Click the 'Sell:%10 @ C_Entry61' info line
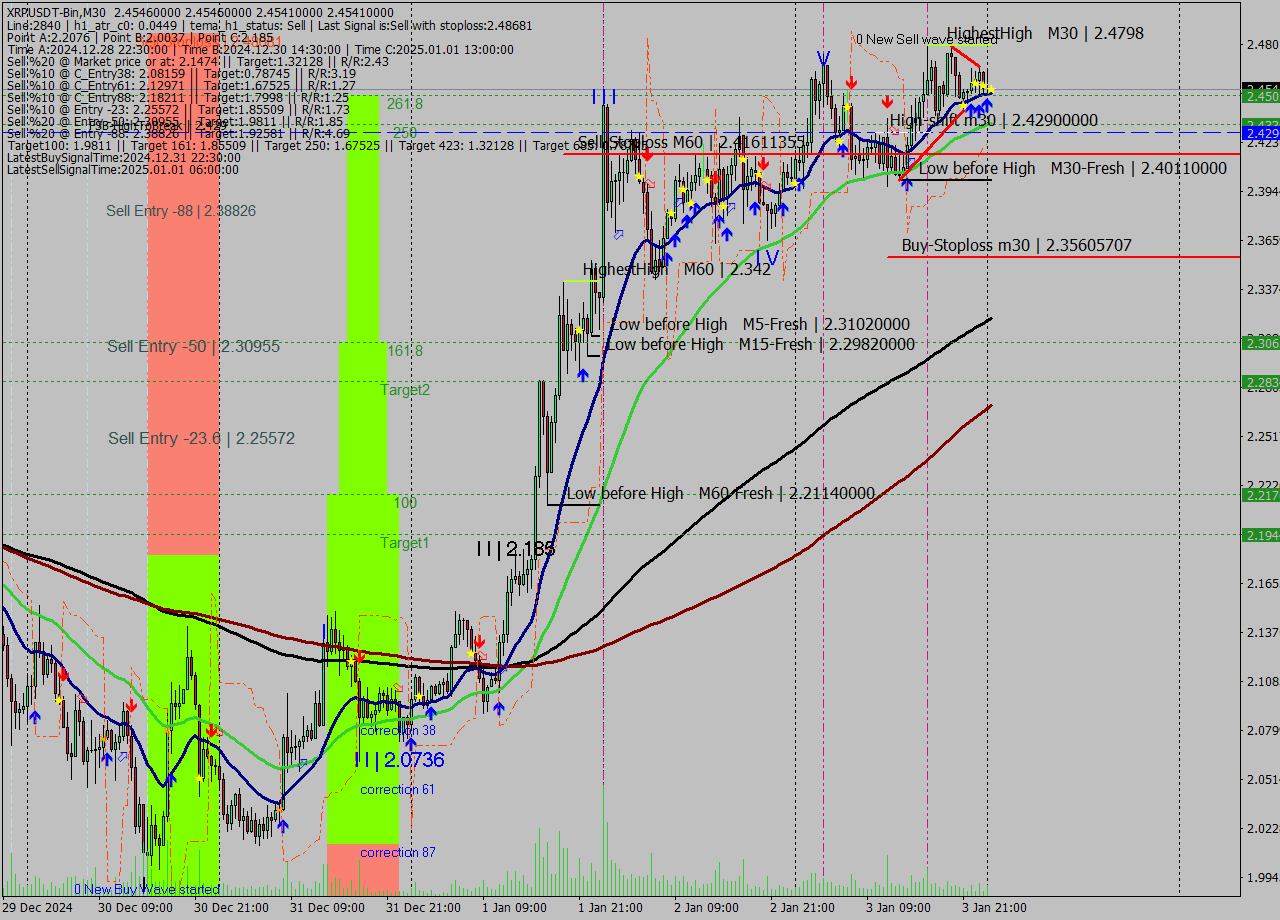This screenshot has width=1280, height=920. [x=181, y=85]
